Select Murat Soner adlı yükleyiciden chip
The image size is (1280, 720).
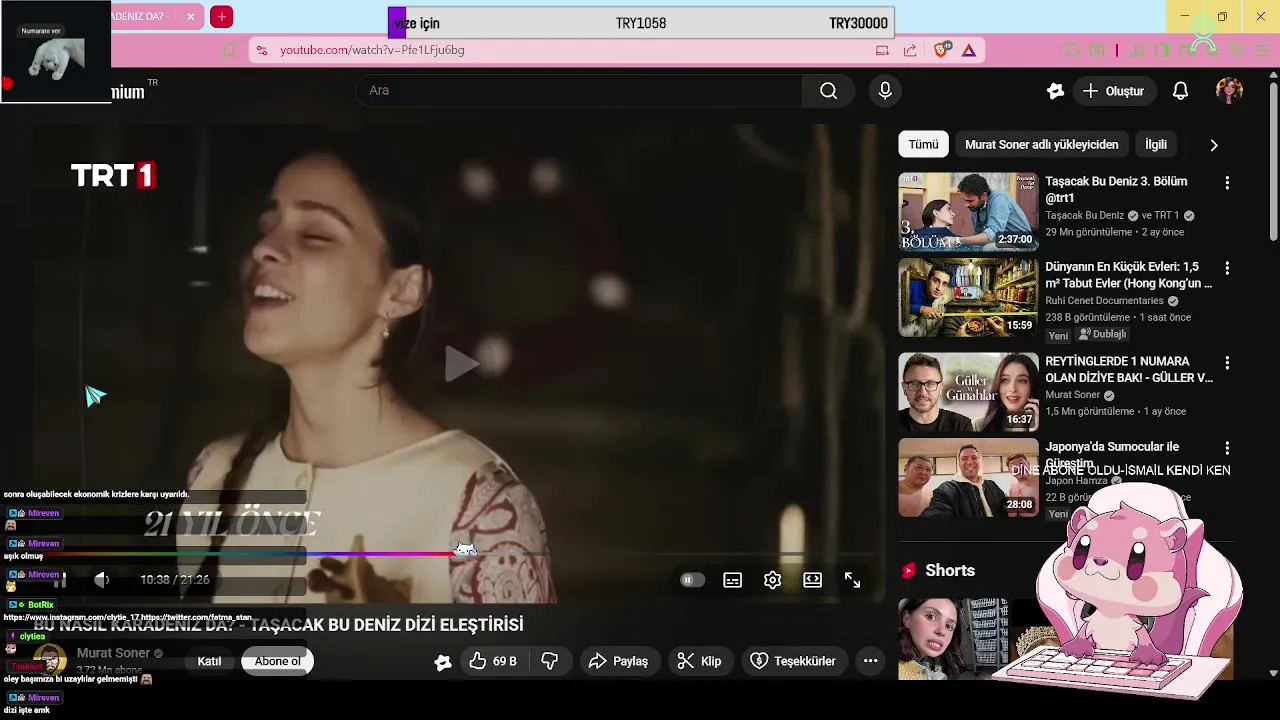coord(1041,145)
